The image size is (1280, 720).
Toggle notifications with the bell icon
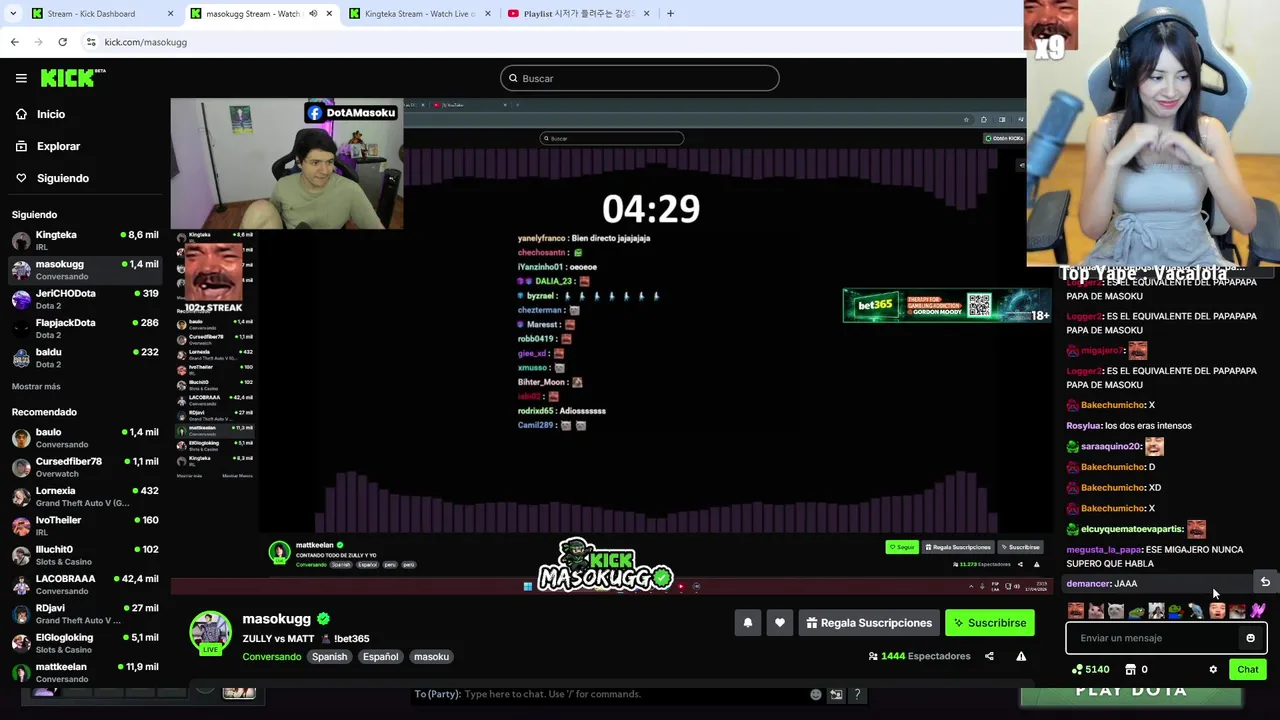tap(748, 623)
